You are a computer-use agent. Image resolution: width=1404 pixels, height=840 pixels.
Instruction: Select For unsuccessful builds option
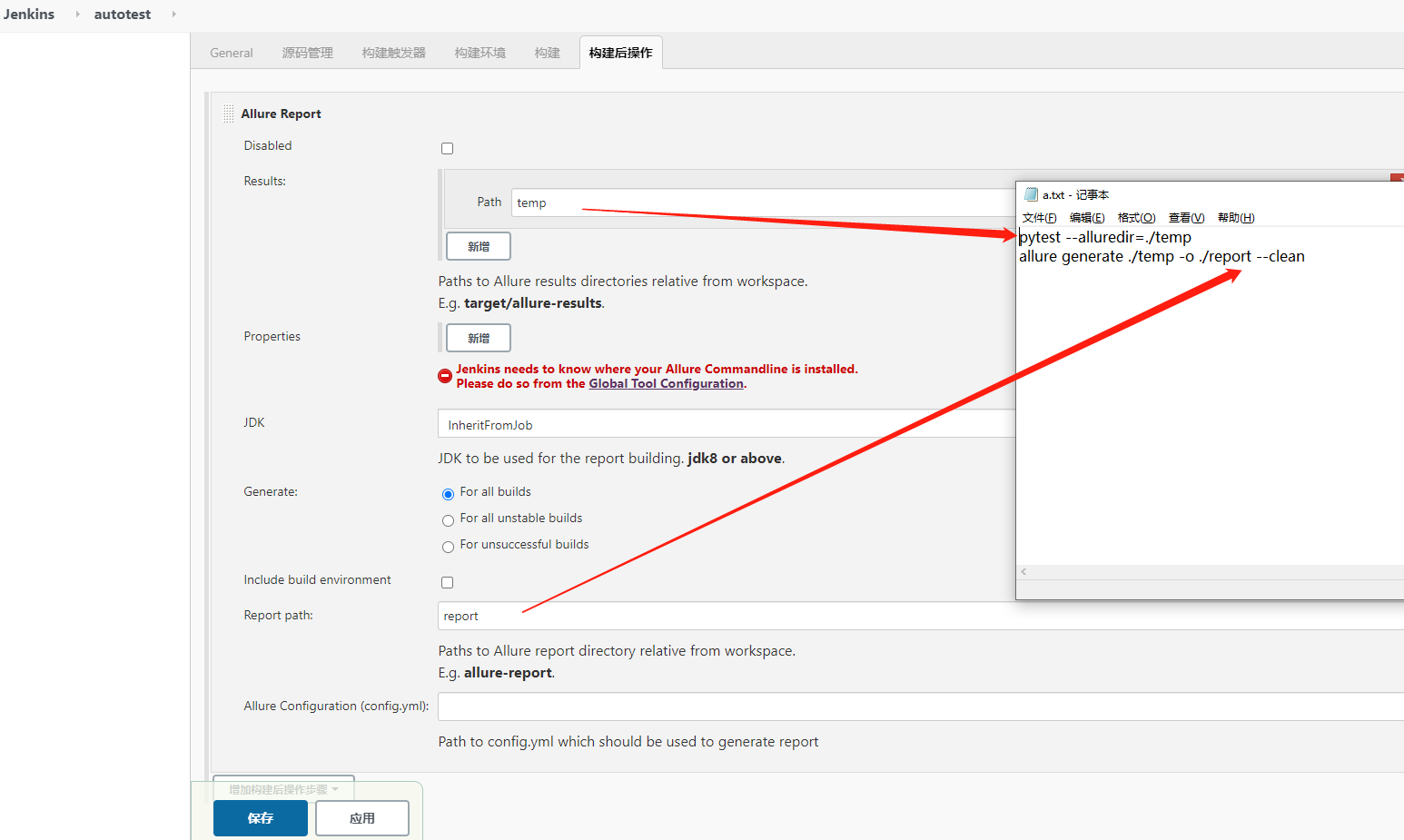point(448,547)
